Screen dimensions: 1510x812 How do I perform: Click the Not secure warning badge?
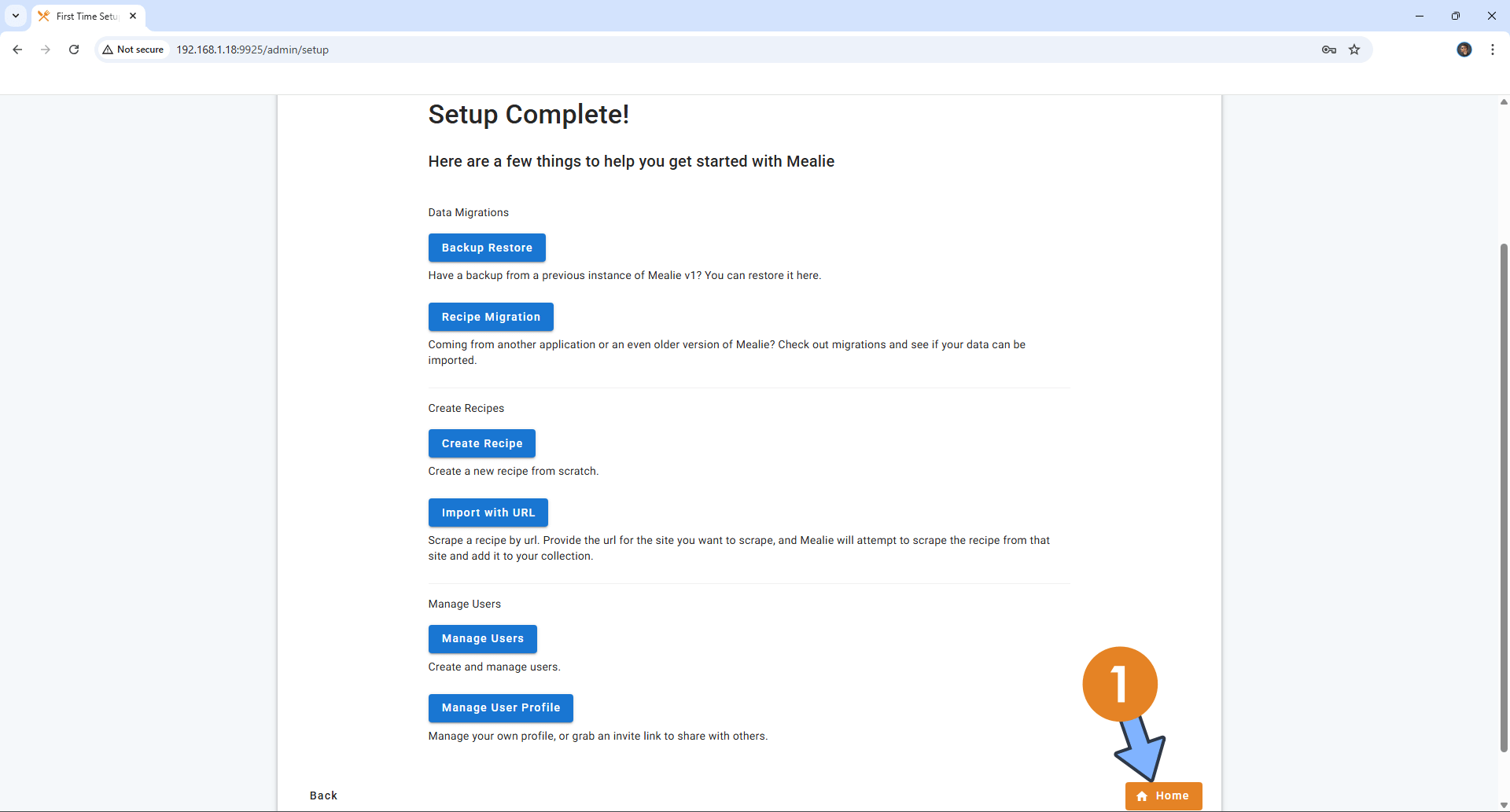tap(134, 50)
